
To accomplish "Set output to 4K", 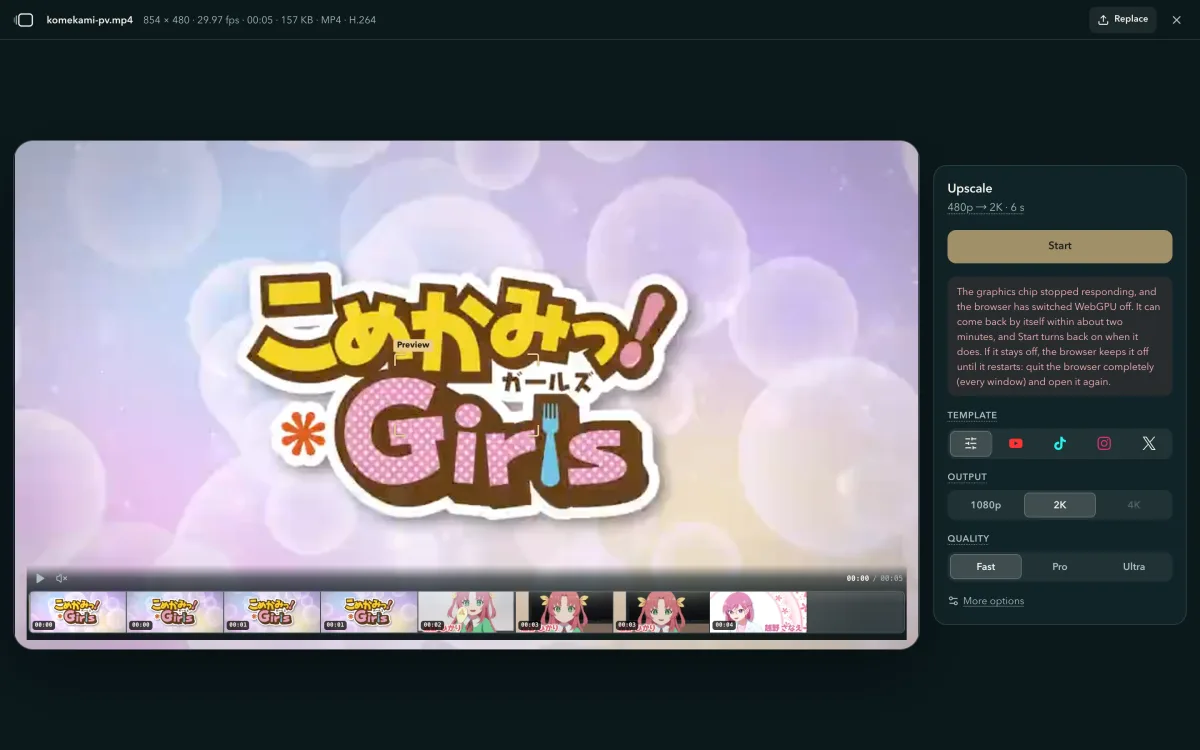I will [1134, 505].
